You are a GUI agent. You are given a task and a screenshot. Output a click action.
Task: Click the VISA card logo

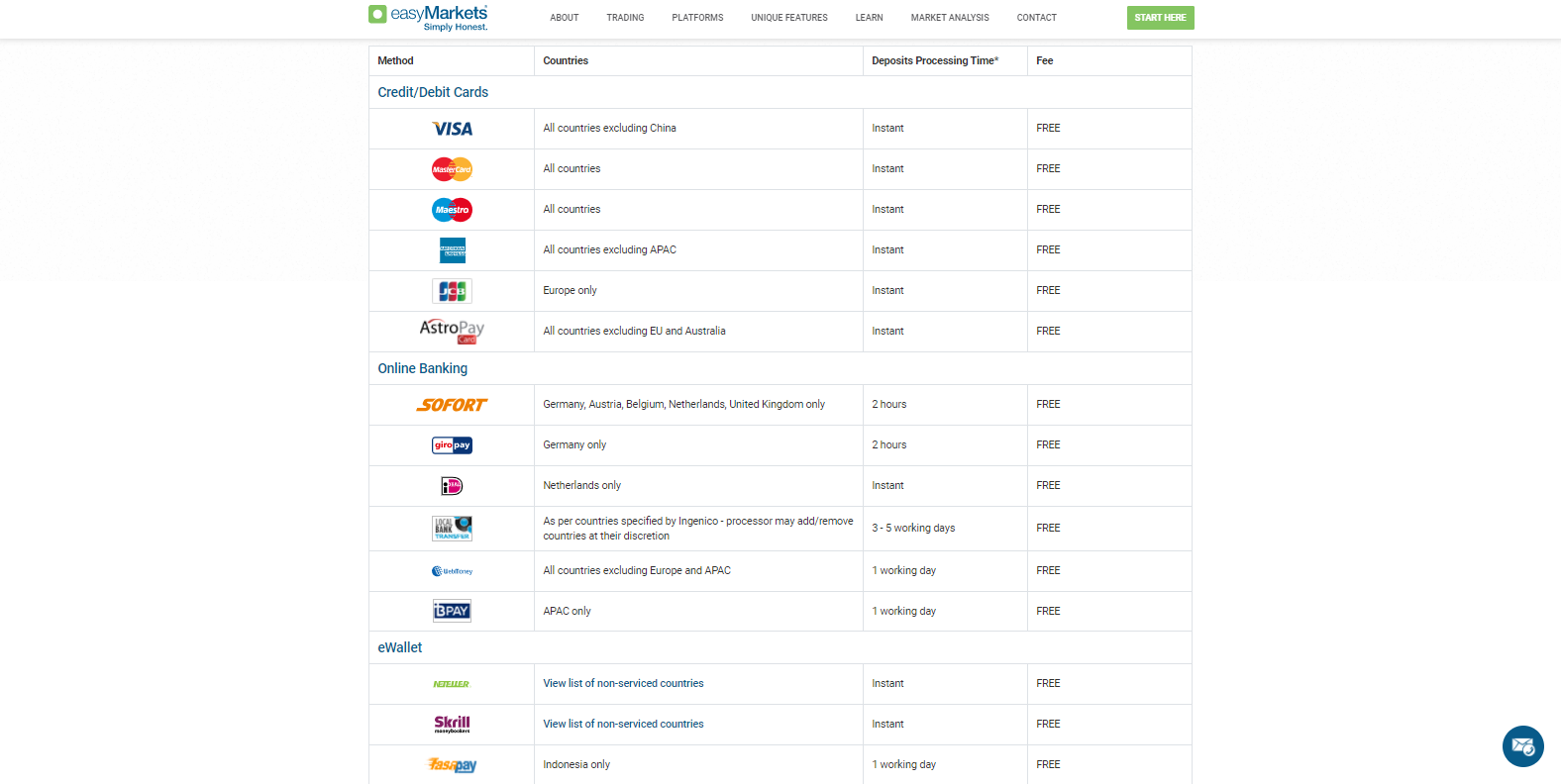(x=452, y=129)
